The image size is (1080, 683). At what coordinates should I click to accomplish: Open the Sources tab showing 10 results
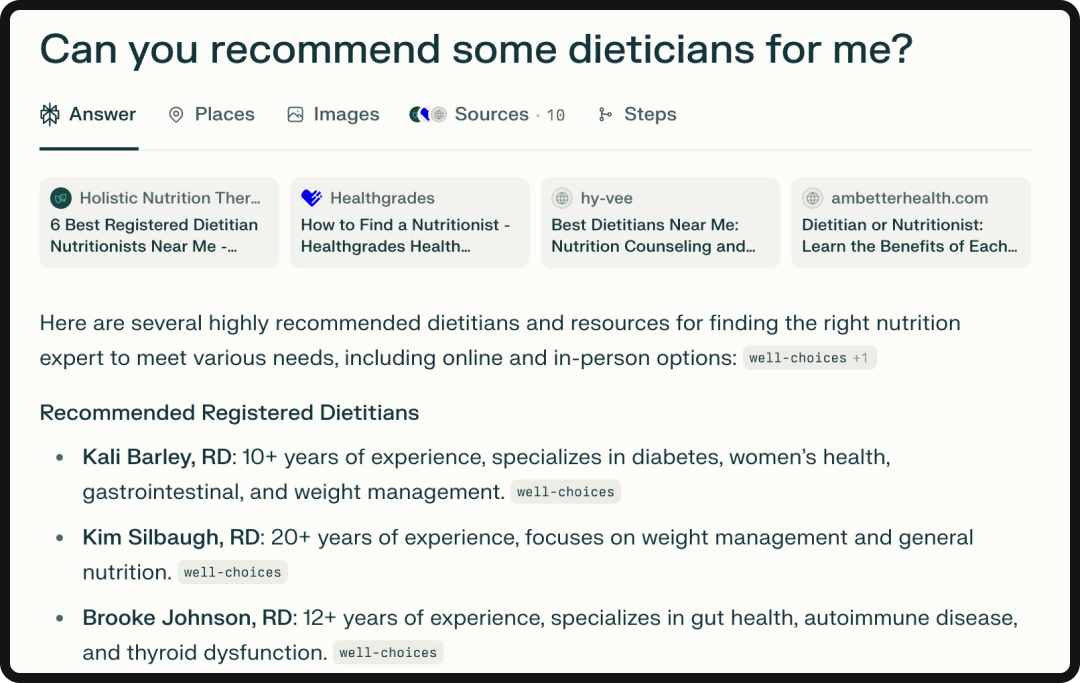coord(490,114)
